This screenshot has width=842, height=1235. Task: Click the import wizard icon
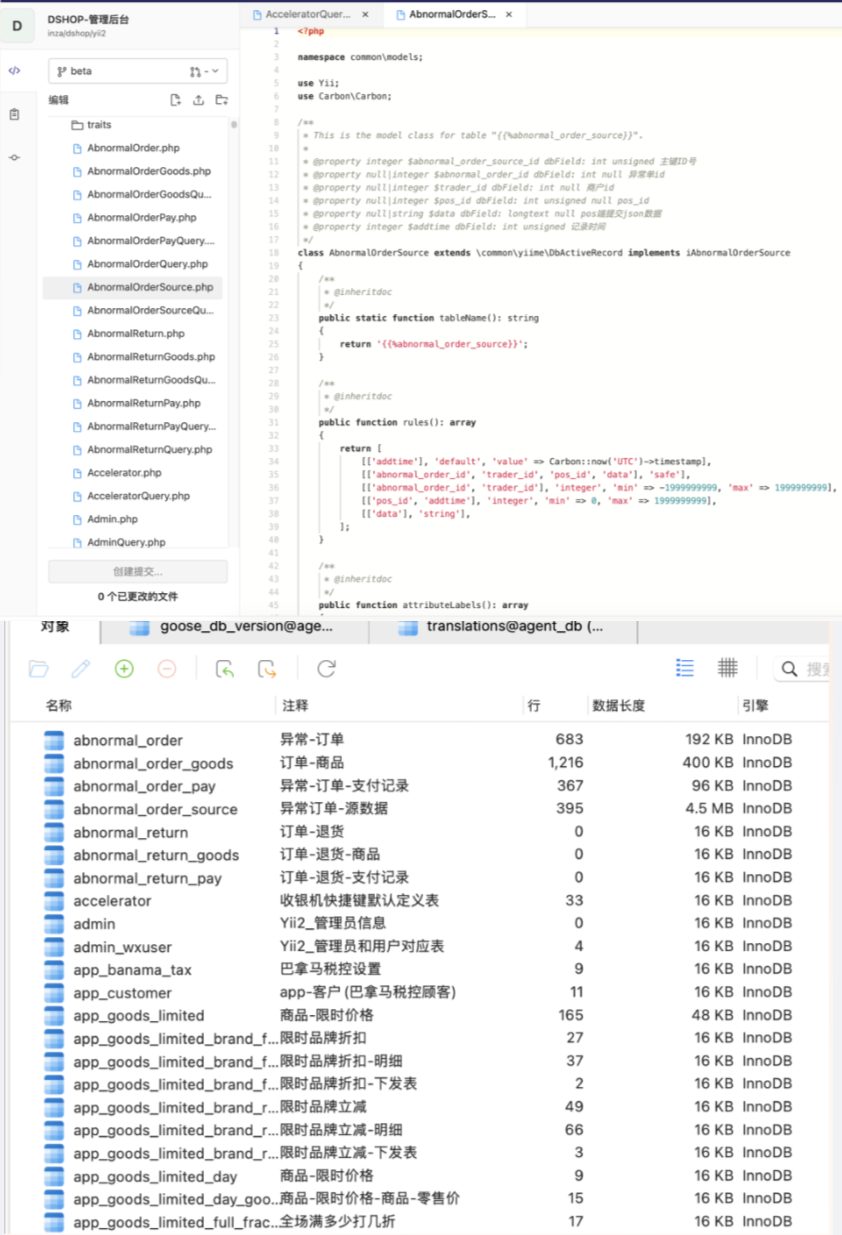point(225,668)
